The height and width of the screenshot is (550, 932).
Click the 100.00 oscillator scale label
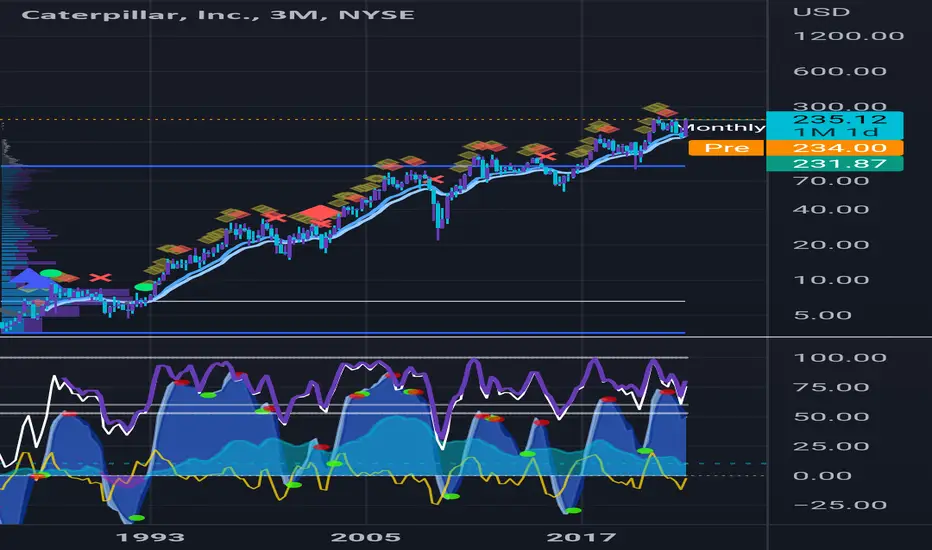coord(840,357)
